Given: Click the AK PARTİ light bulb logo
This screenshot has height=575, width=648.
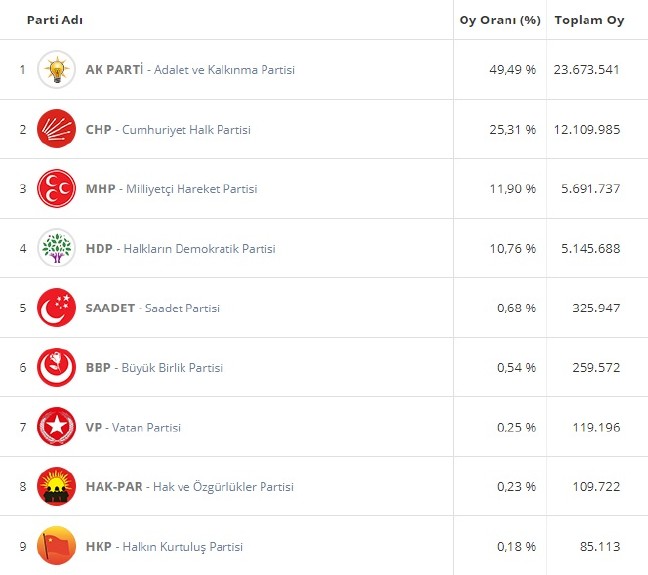Looking at the screenshot, I should [56, 70].
